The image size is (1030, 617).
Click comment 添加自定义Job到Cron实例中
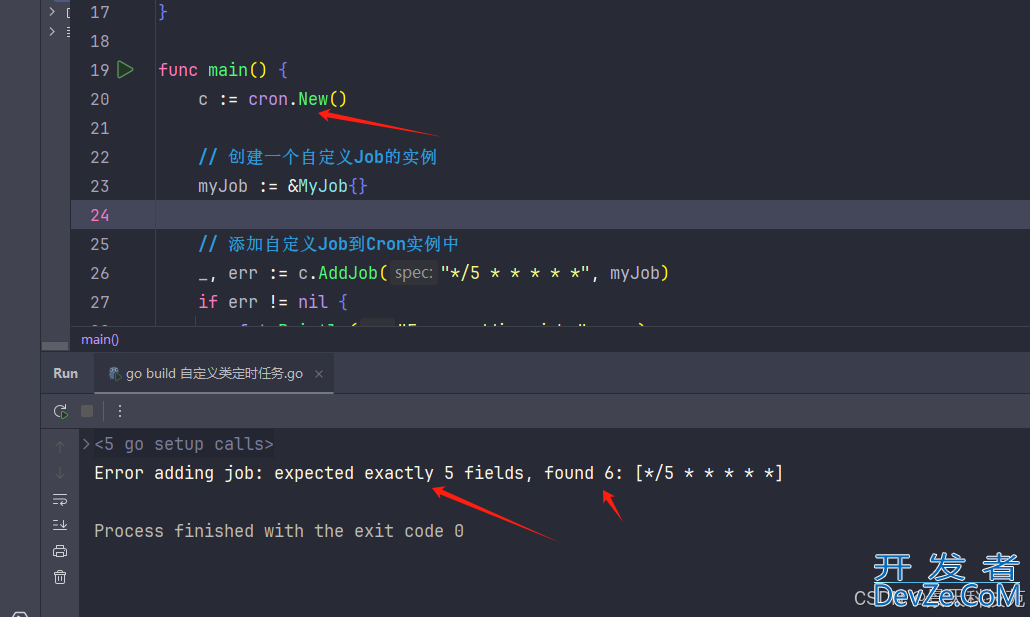328,244
